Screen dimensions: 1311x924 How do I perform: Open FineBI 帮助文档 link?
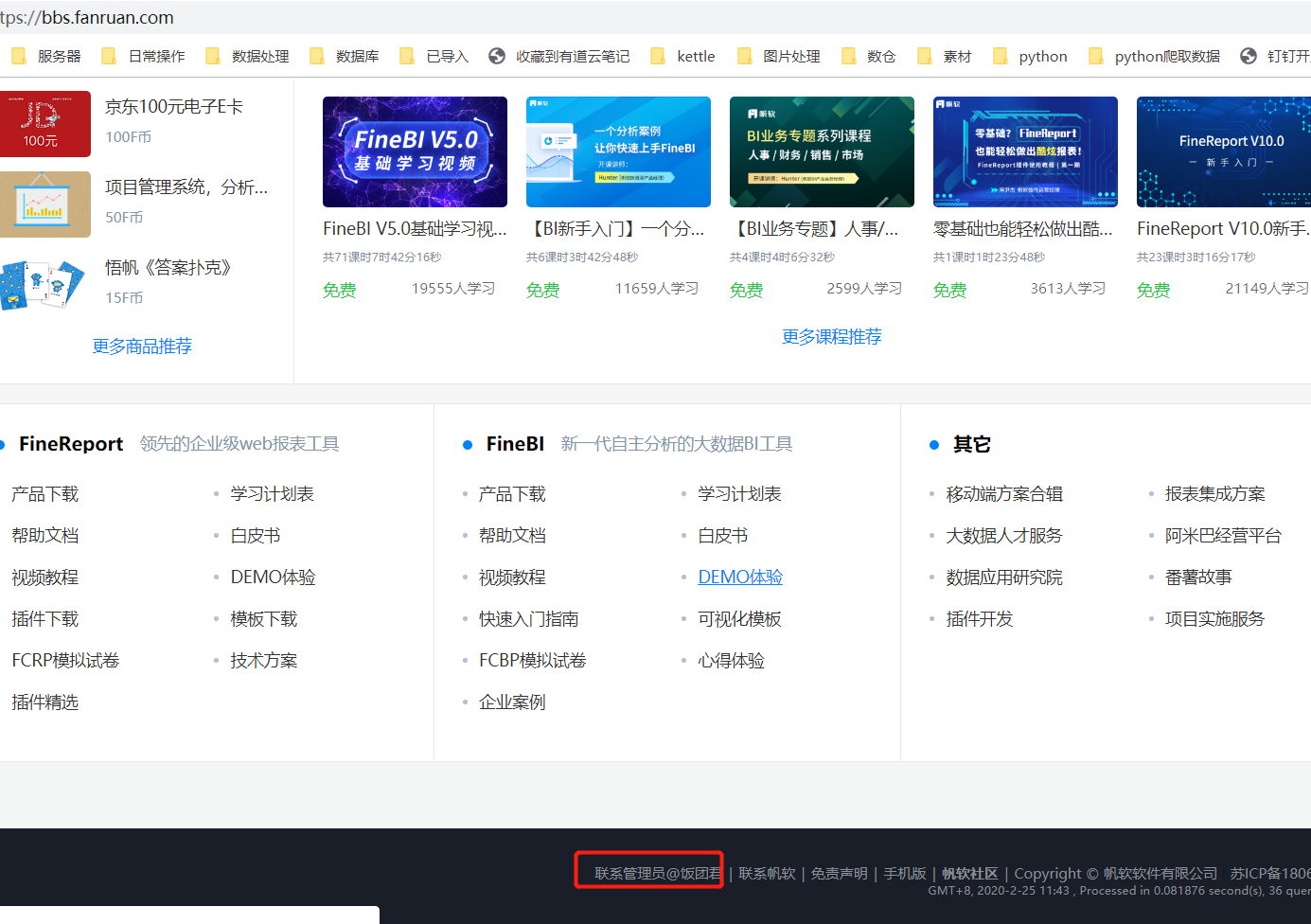point(512,536)
